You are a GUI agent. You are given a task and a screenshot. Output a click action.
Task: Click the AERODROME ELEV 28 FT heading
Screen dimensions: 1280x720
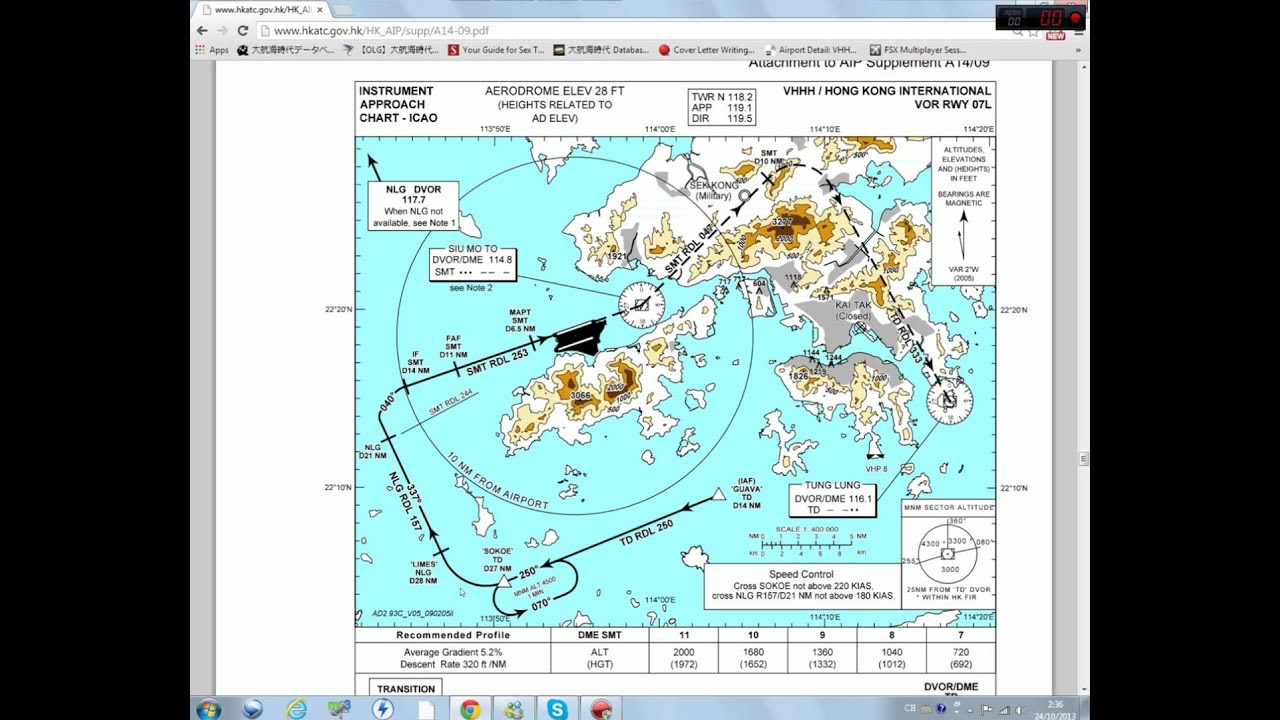pos(555,91)
